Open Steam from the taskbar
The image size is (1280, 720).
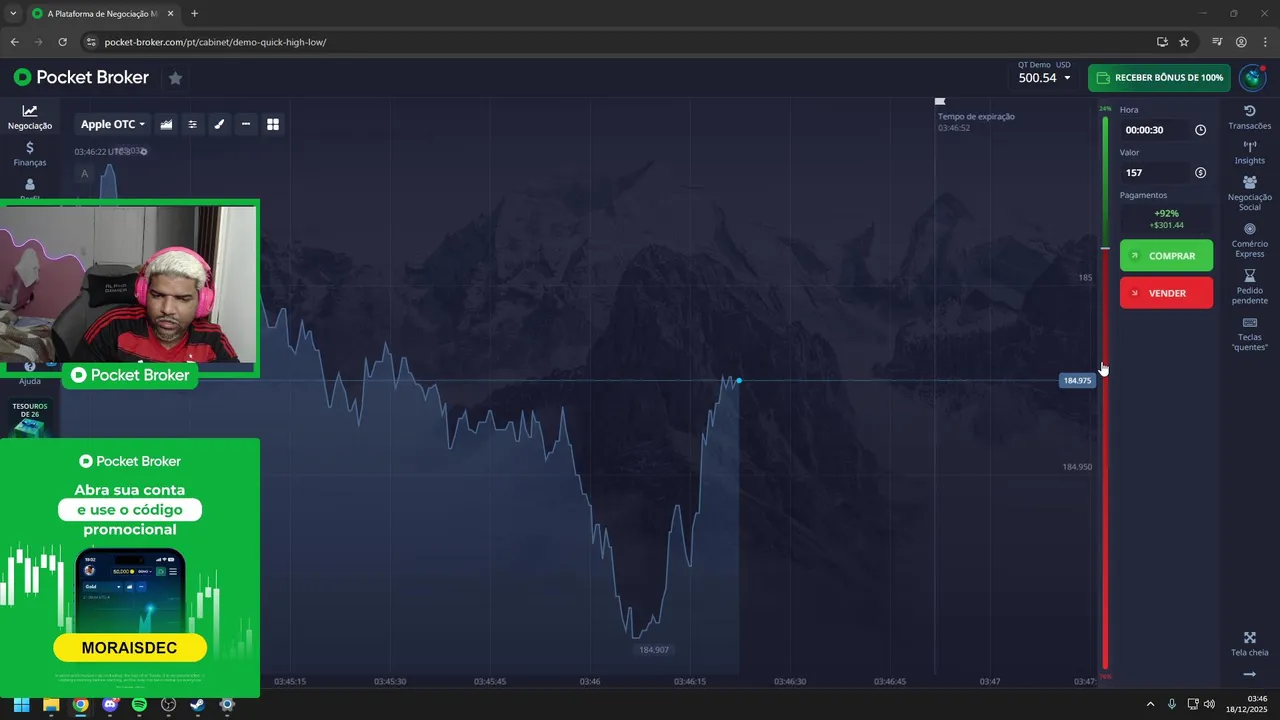pos(197,704)
